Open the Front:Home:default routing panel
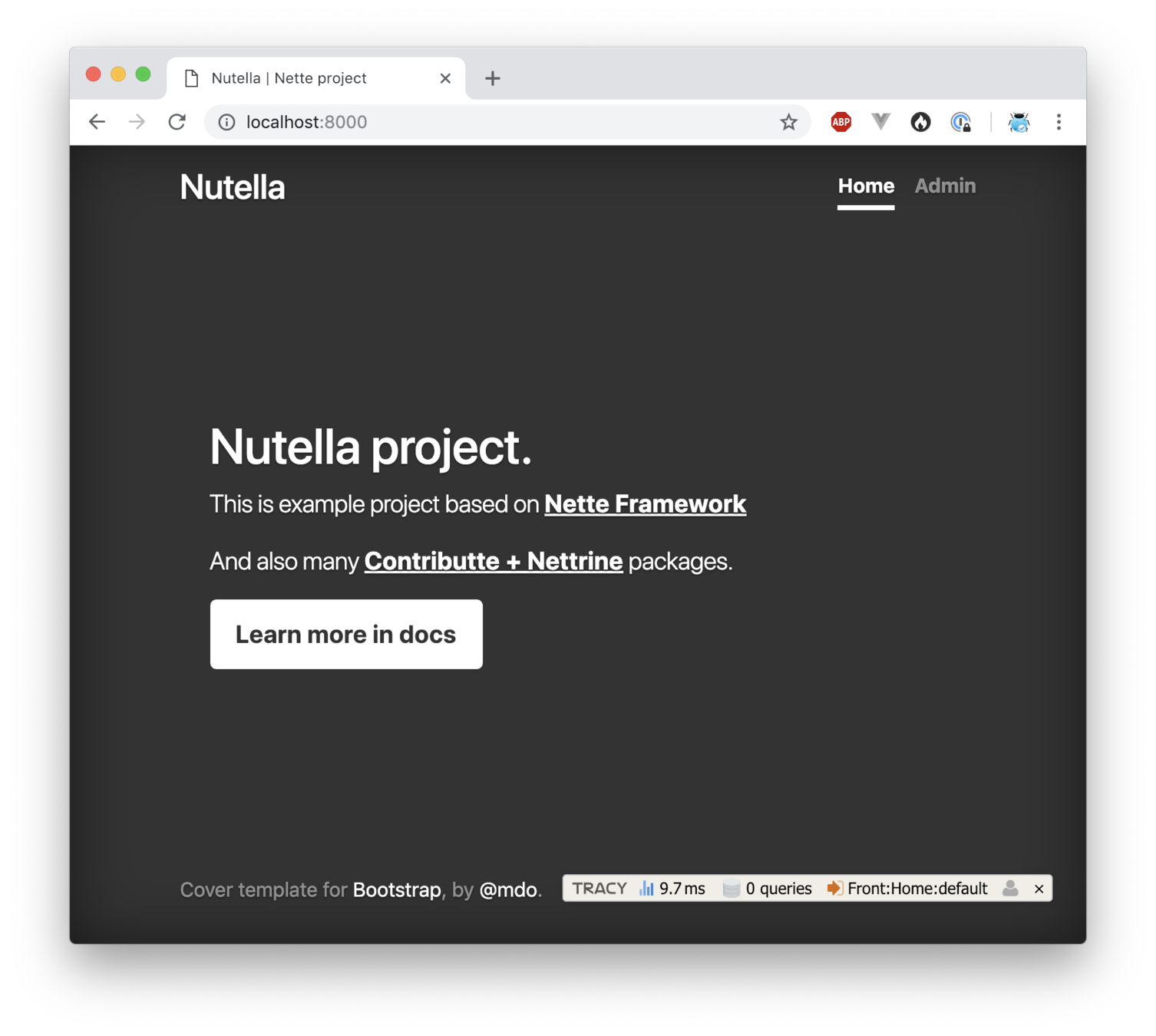 [x=907, y=889]
